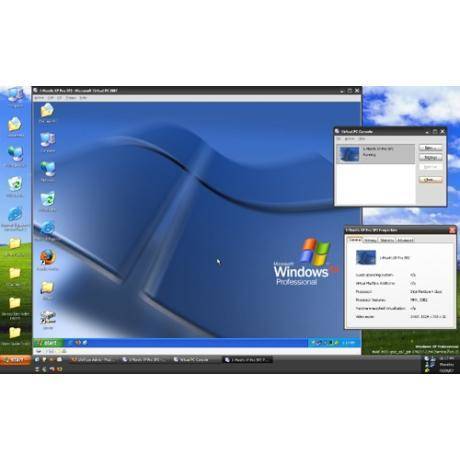The image size is (460, 460).
Task: Select guest desktop My Documents icon
Action: click(47, 113)
